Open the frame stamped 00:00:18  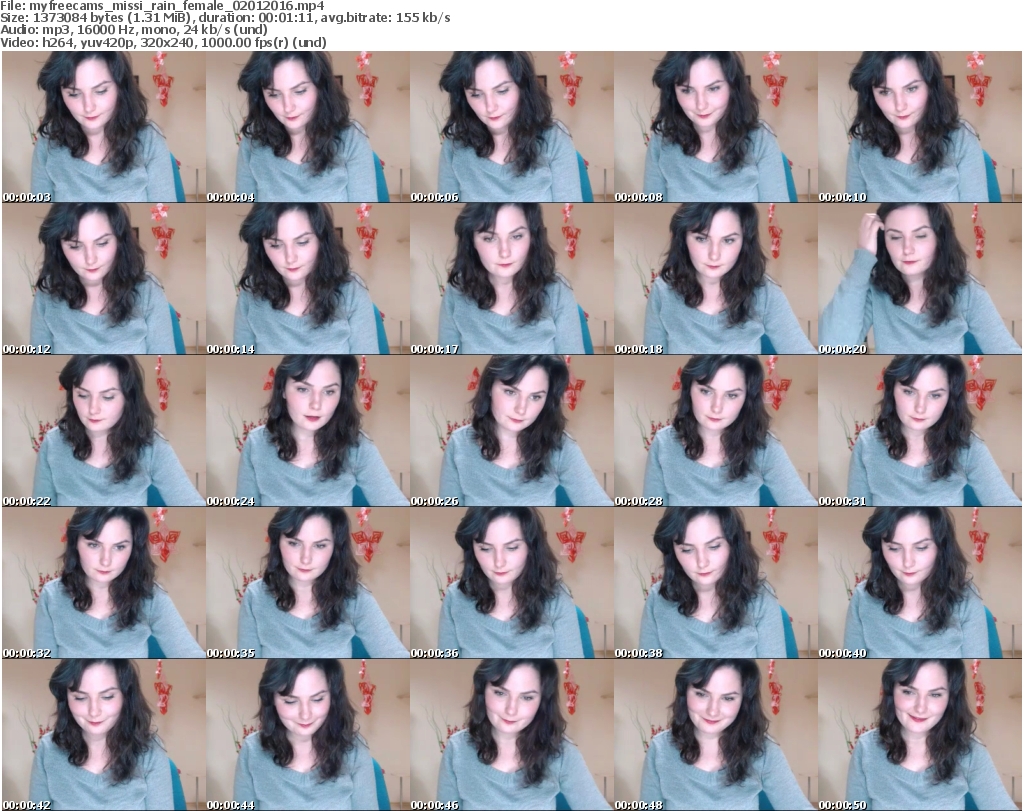tap(715, 279)
